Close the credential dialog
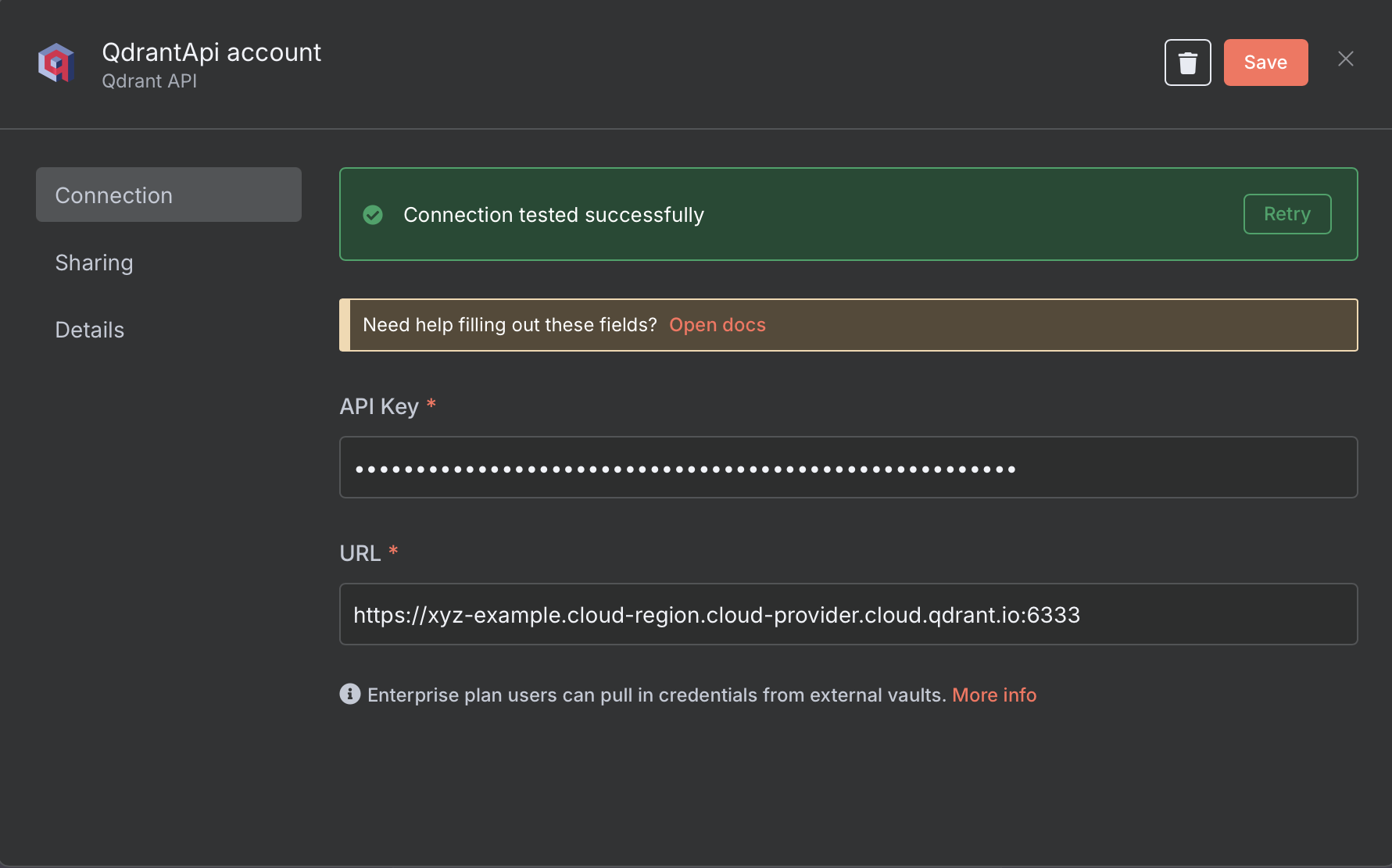 tap(1346, 59)
